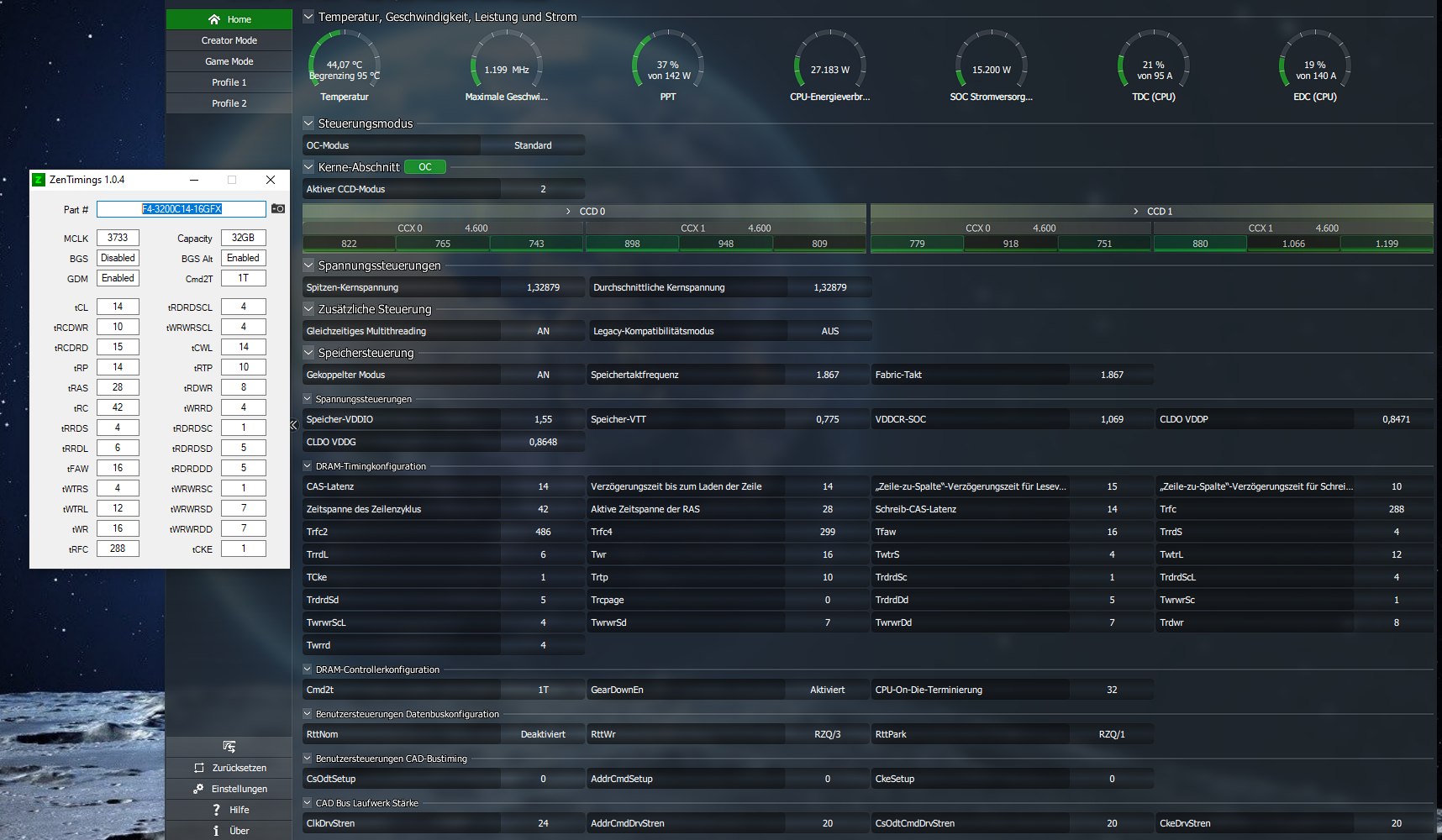Collapse Benutzersteuerungen Datenbuskonfiguration section
The image size is (1442, 840).
308,714
